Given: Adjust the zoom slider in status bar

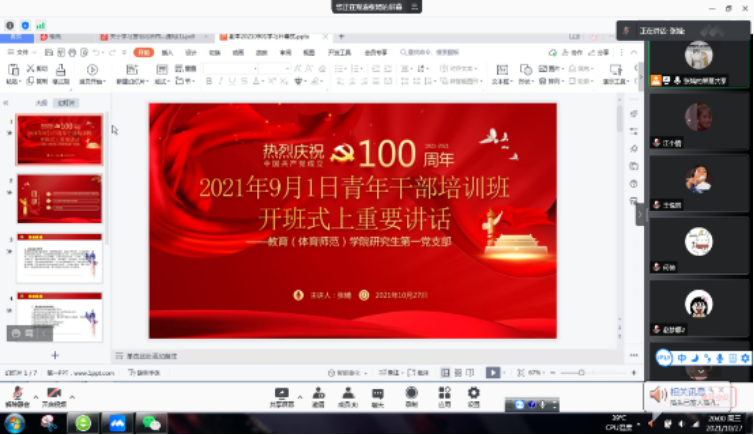Looking at the screenshot, I should (582, 372).
